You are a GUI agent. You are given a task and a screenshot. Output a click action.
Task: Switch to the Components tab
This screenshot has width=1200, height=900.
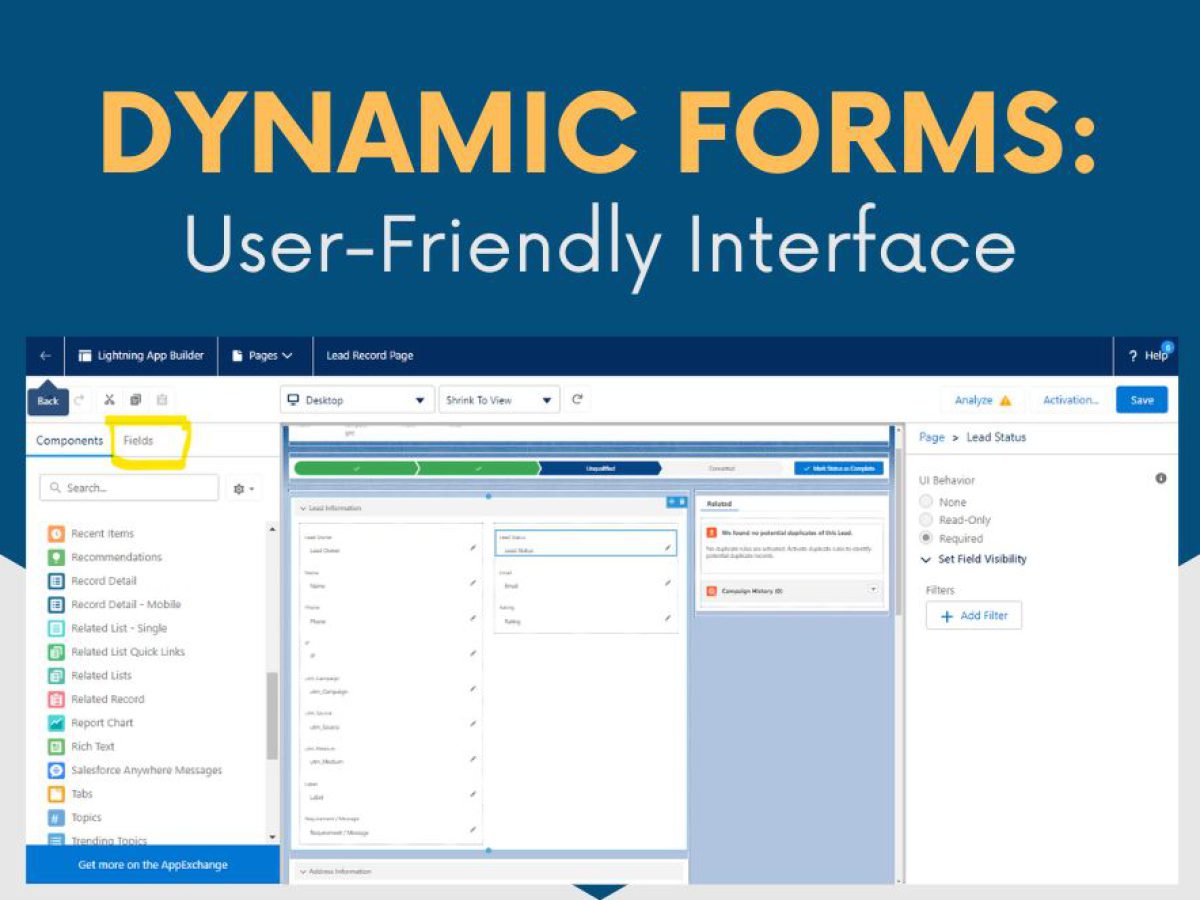[x=69, y=441]
